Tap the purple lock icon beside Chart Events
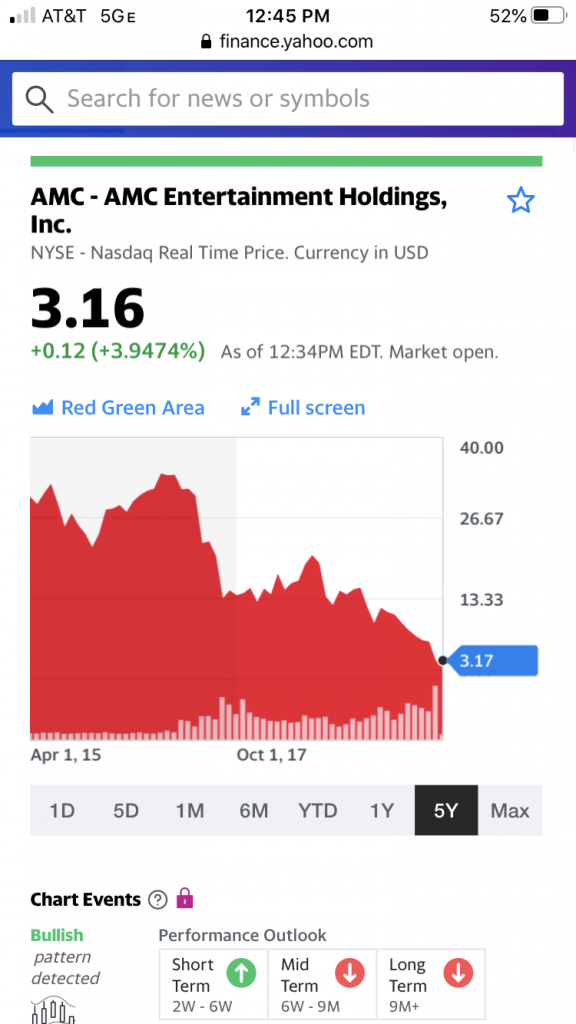 [185, 899]
